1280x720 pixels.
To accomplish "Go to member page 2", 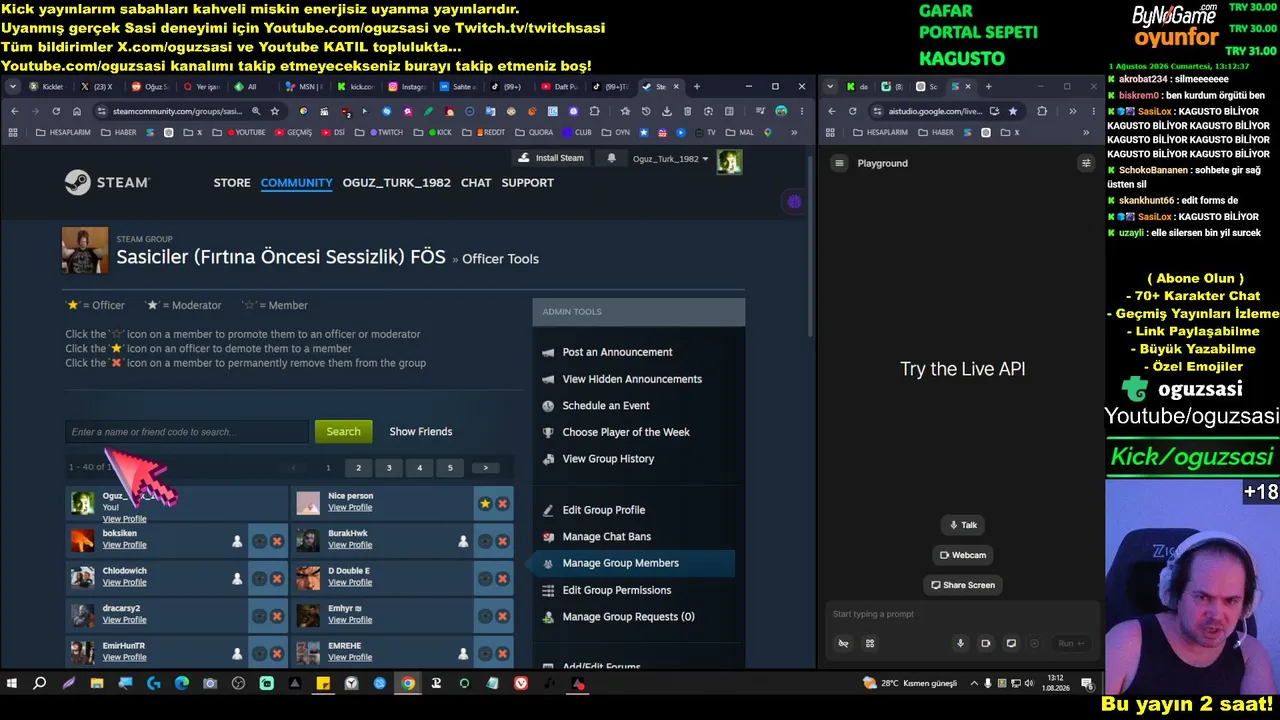I will 359,467.
